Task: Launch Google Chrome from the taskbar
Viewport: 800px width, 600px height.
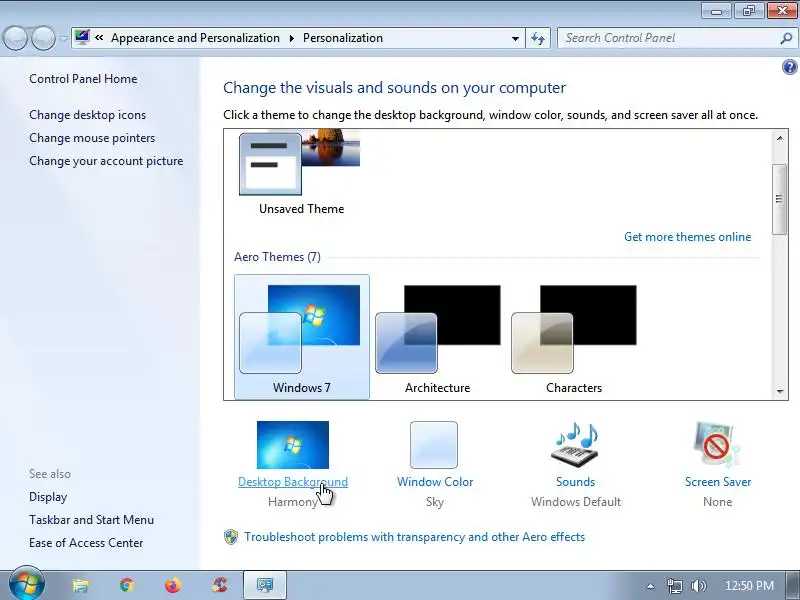Action: 127,585
